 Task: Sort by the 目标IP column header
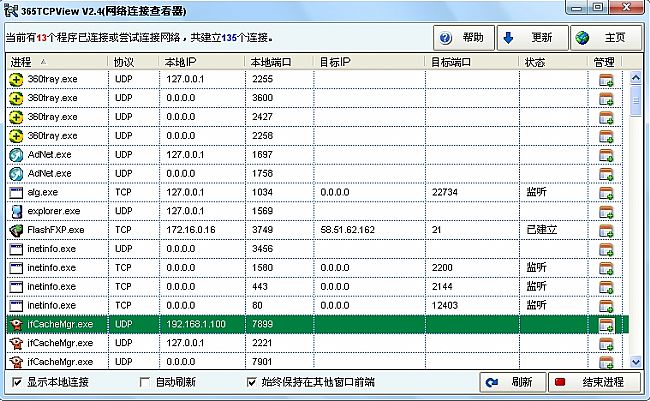point(369,62)
